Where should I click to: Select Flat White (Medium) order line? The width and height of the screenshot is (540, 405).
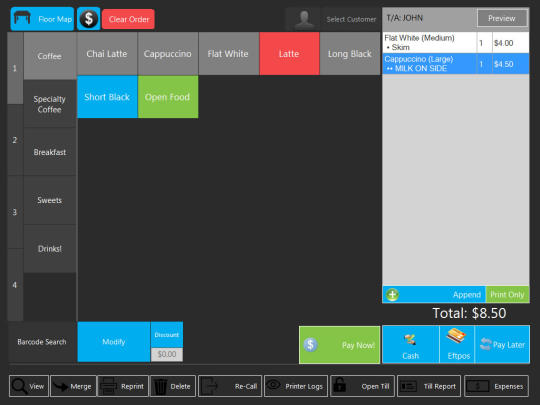click(x=456, y=42)
